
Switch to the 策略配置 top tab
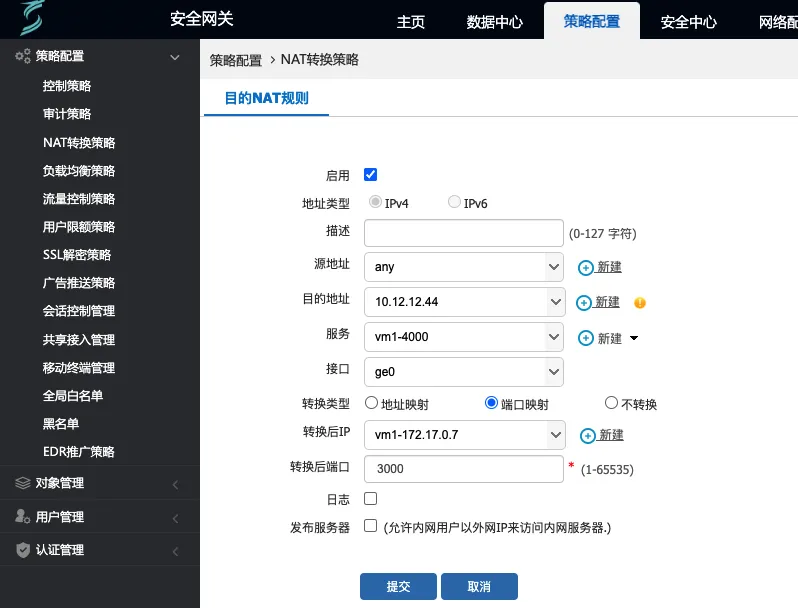tap(592, 21)
